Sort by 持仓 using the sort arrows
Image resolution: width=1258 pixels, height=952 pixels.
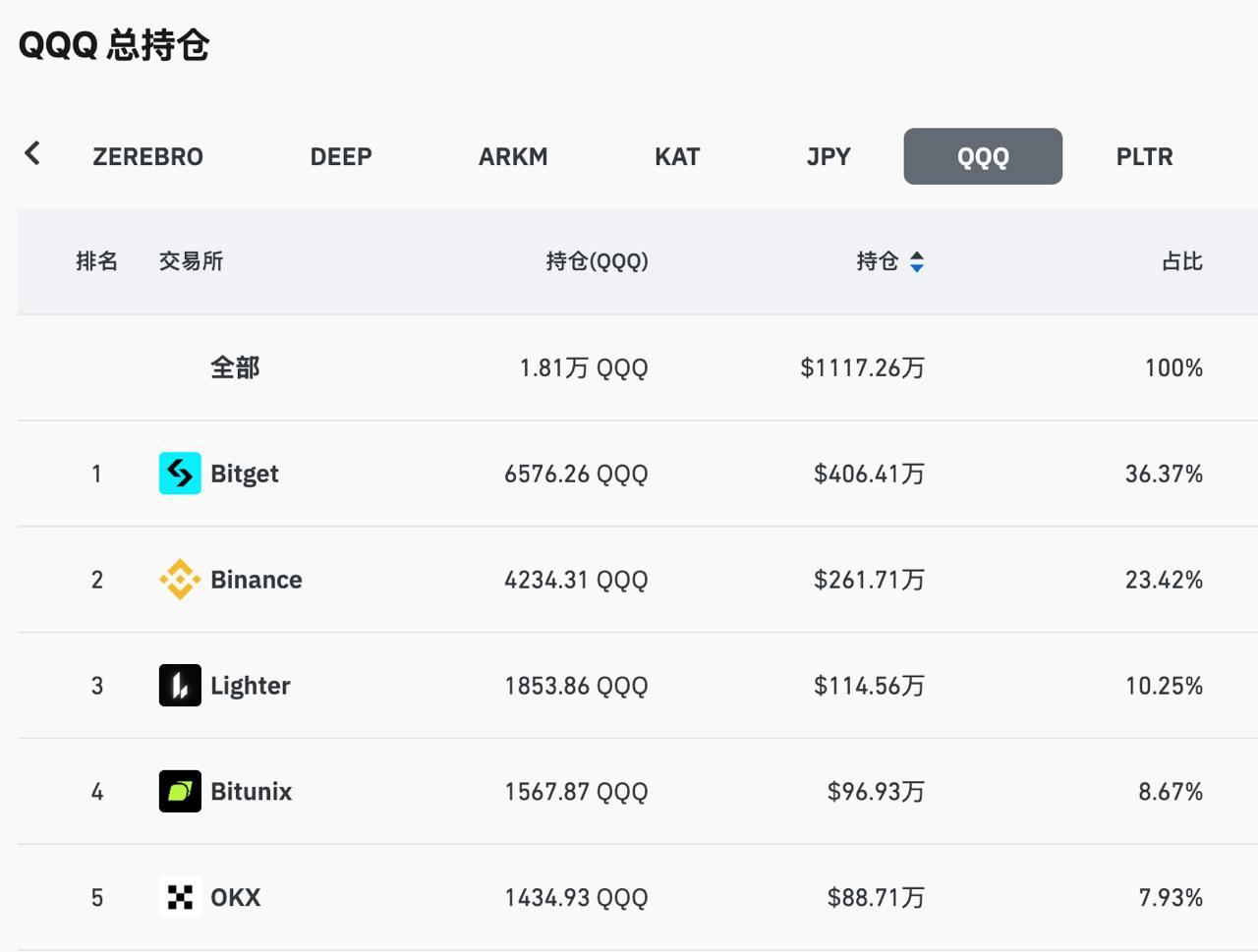click(x=916, y=261)
